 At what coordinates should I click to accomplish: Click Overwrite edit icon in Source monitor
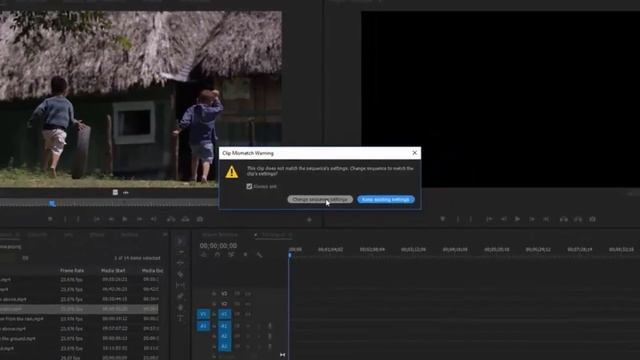pos(185,219)
